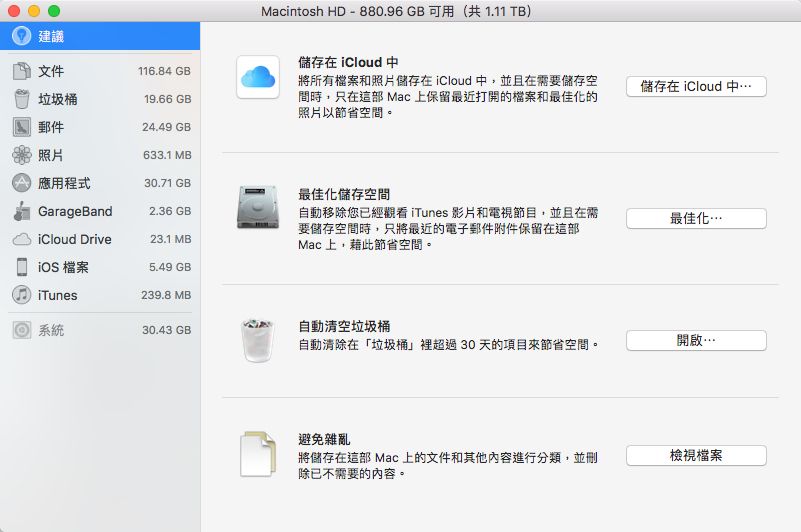
Task: Open the iOS 檔案 category
Action: pyautogui.click(x=100, y=267)
